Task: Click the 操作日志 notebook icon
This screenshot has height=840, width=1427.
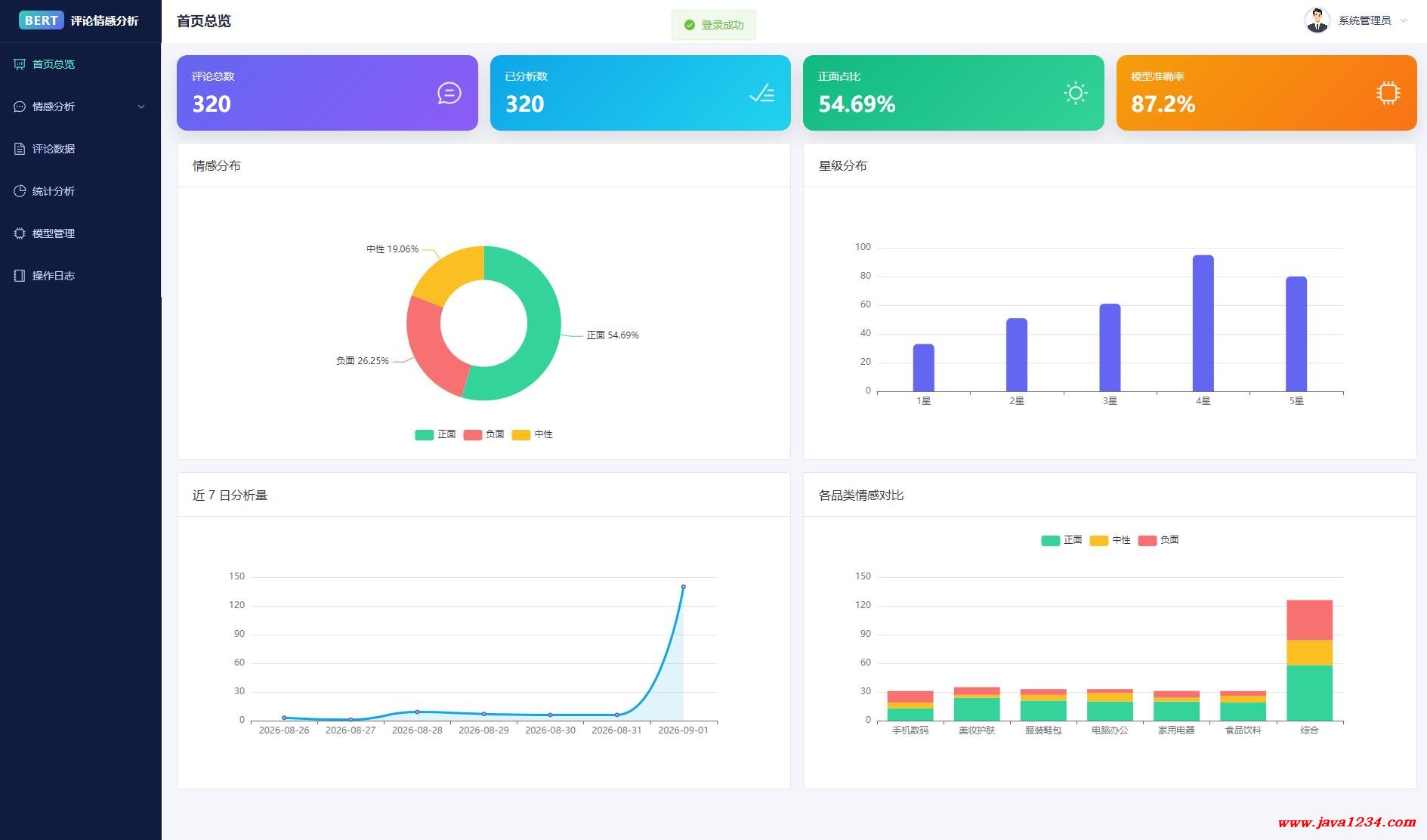Action: (x=20, y=276)
